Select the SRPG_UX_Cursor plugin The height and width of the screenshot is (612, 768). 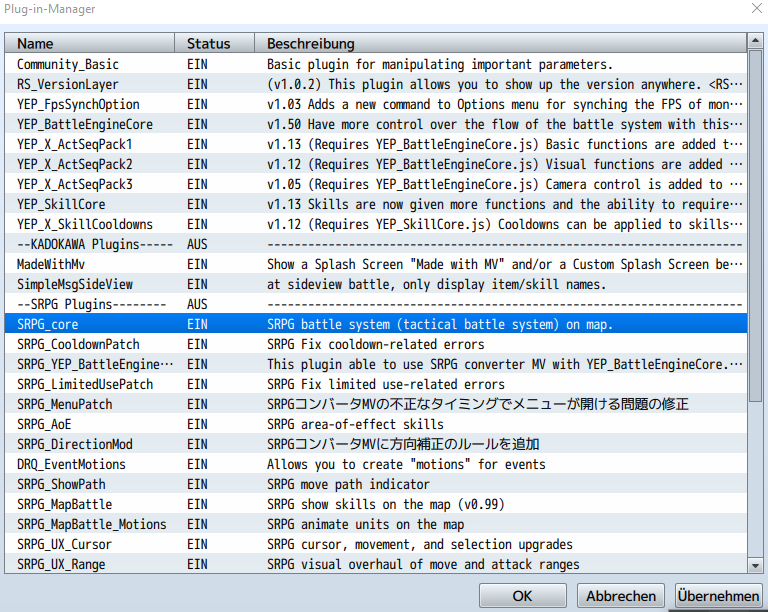[376, 544]
